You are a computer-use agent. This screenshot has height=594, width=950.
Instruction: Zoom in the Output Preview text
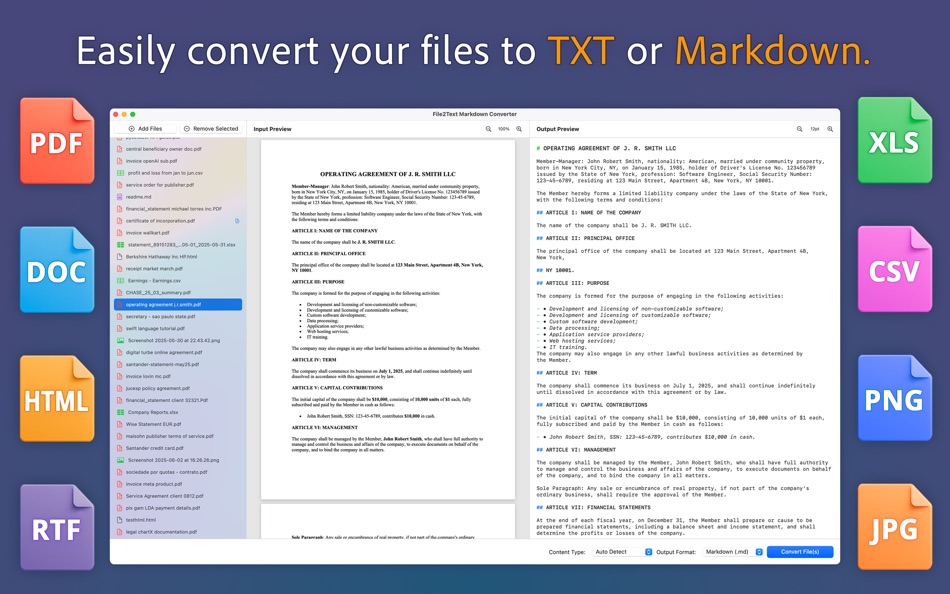tap(830, 129)
